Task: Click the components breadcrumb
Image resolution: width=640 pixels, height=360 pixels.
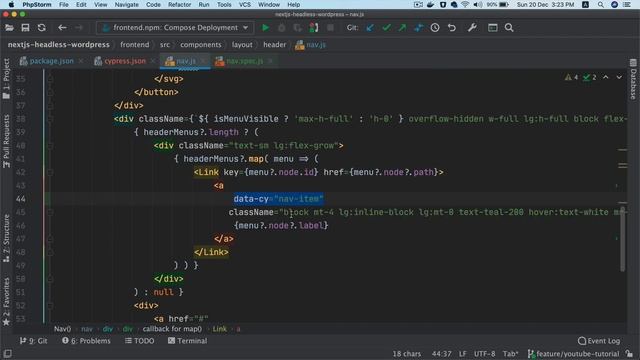Action: pyautogui.click(x=201, y=45)
